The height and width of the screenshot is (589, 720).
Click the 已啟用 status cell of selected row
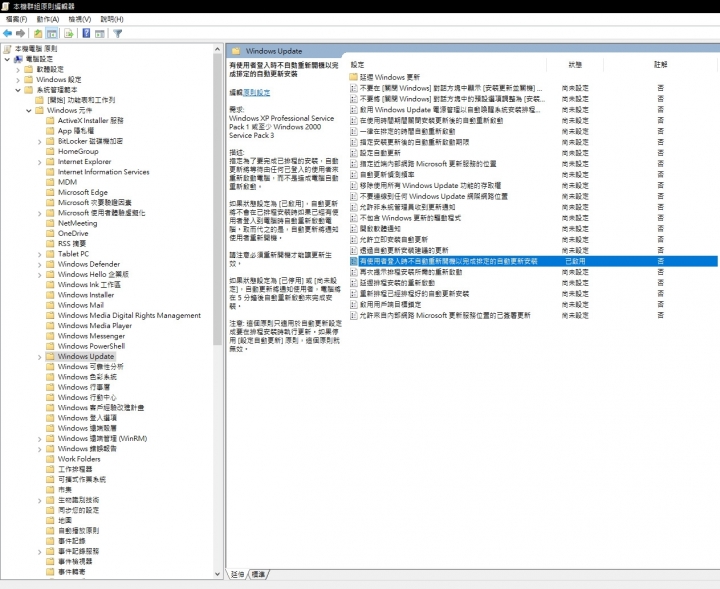(575, 261)
